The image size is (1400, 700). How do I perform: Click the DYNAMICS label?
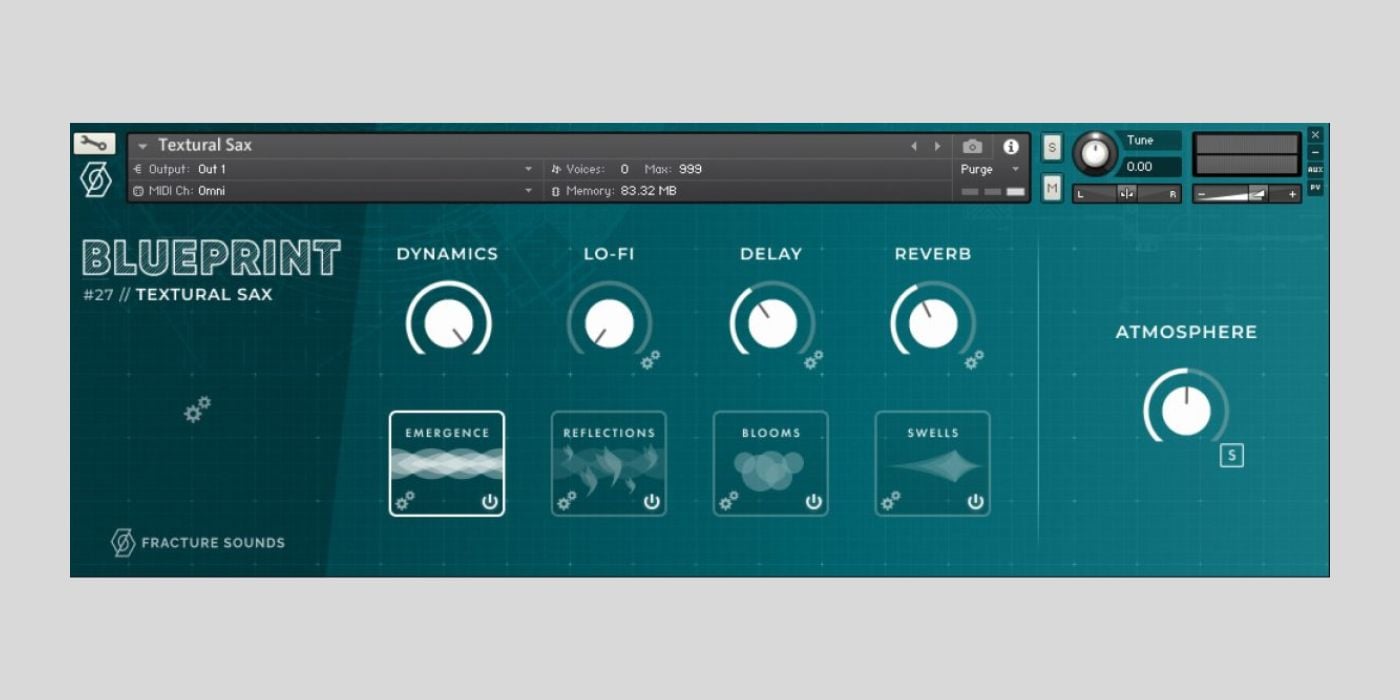coord(447,254)
